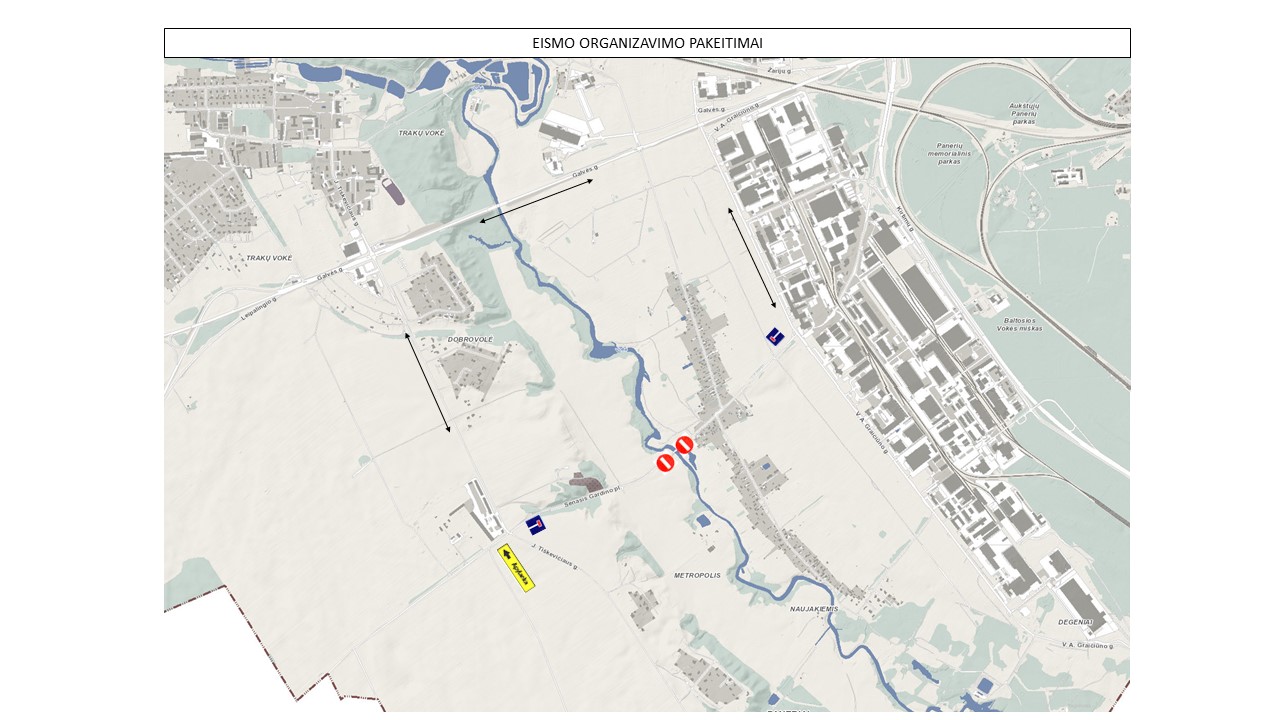
Task: Click the Eismo organizavimo pakeitimai title box
Action: pyautogui.click(x=647, y=43)
